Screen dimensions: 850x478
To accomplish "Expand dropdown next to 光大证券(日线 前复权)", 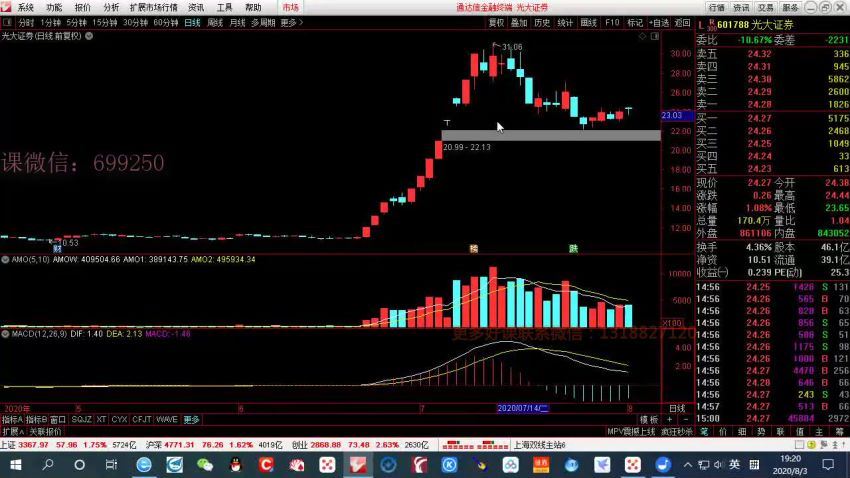I will click(x=89, y=36).
